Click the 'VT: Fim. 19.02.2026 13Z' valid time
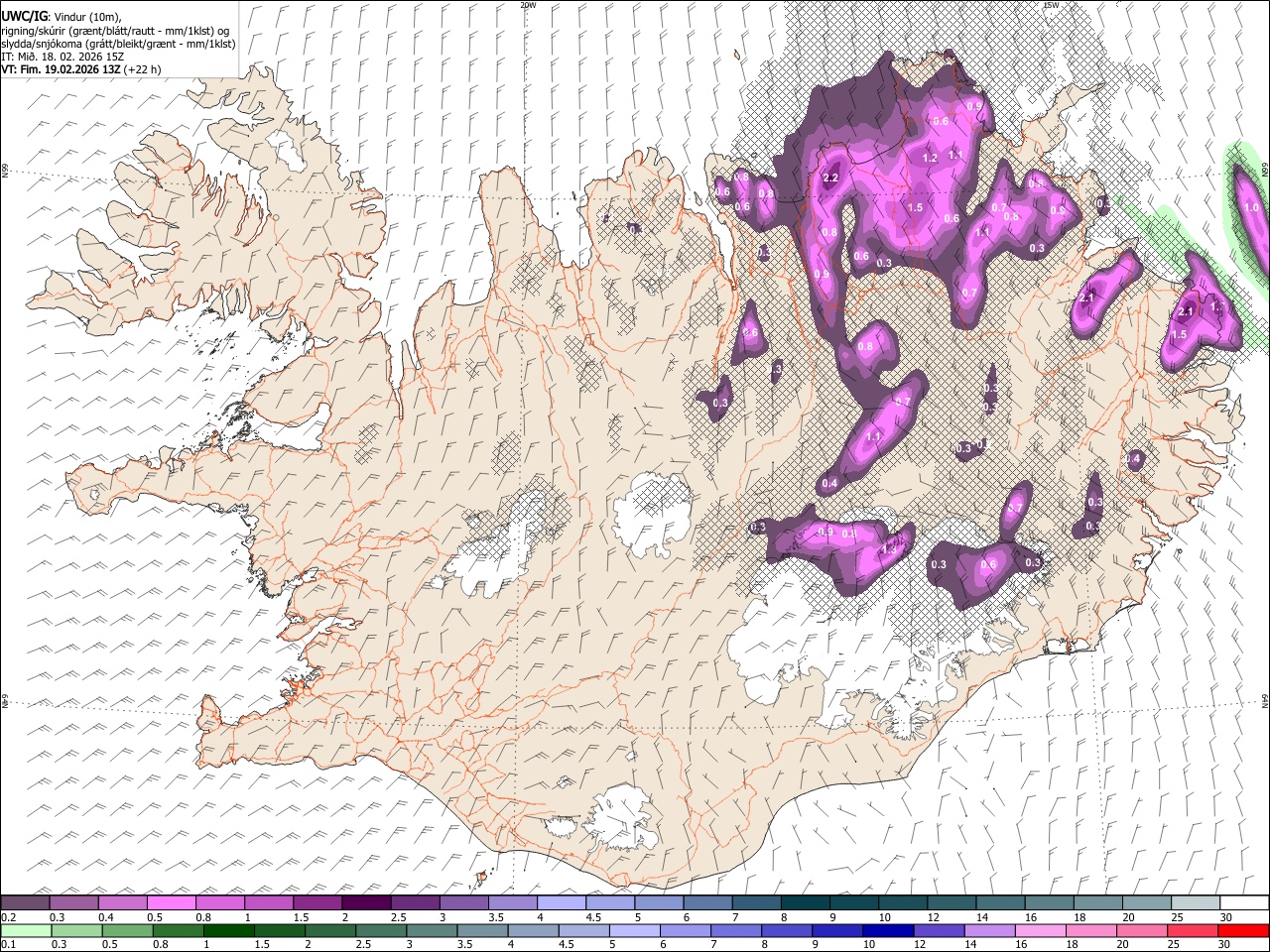Viewport: 1270px width, 952px height. pyautogui.click(x=62, y=69)
